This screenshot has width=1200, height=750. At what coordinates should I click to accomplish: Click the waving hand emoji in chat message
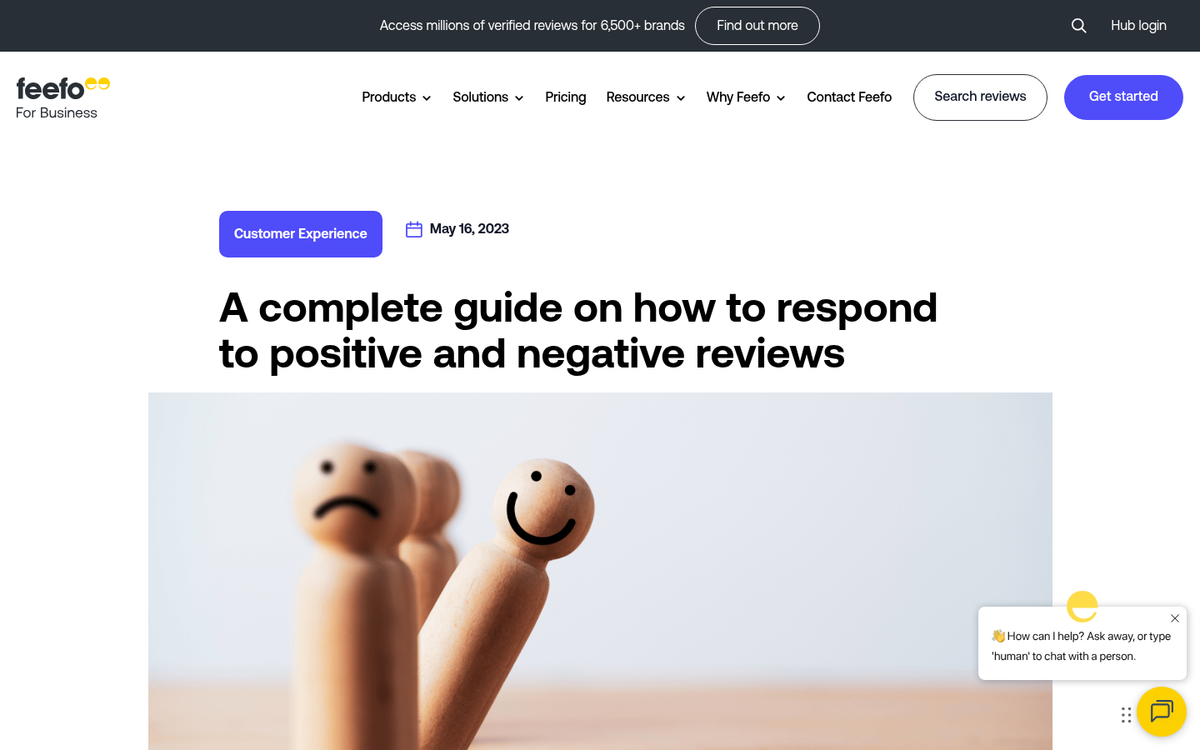tap(997, 635)
